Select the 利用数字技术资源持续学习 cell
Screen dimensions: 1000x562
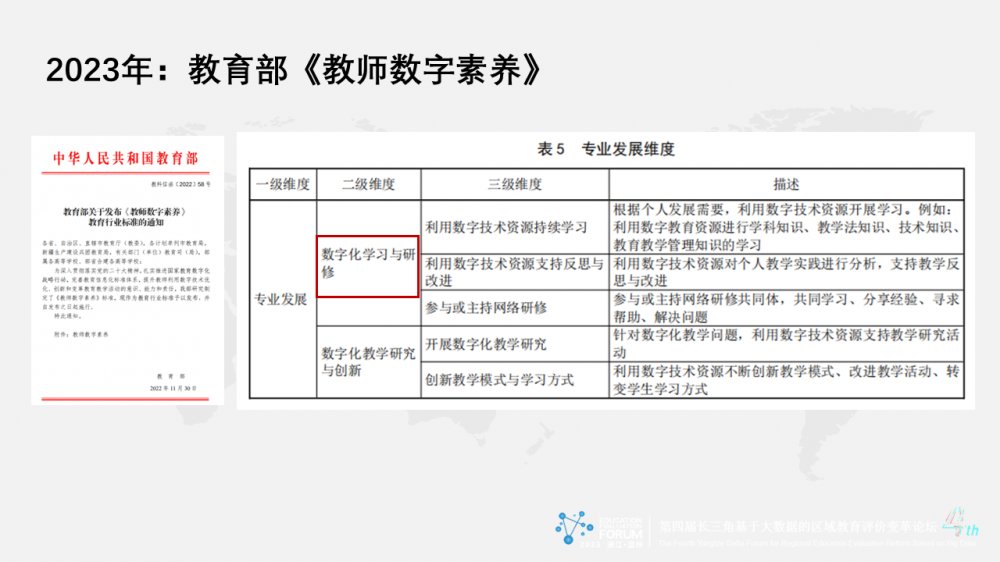point(506,227)
